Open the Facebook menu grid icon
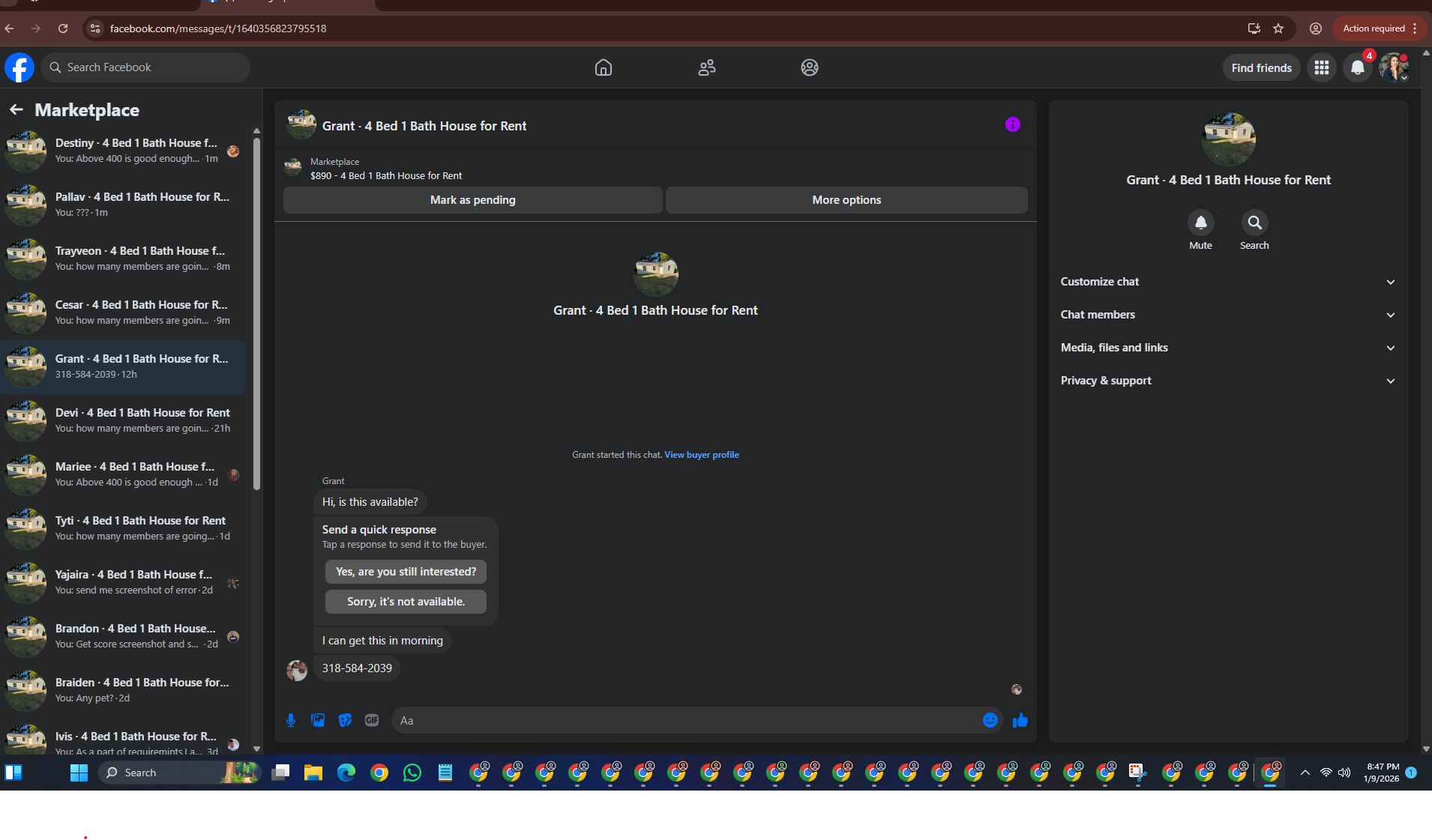Image resolution: width=1432 pixels, height=840 pixels. pos(1322,68)
